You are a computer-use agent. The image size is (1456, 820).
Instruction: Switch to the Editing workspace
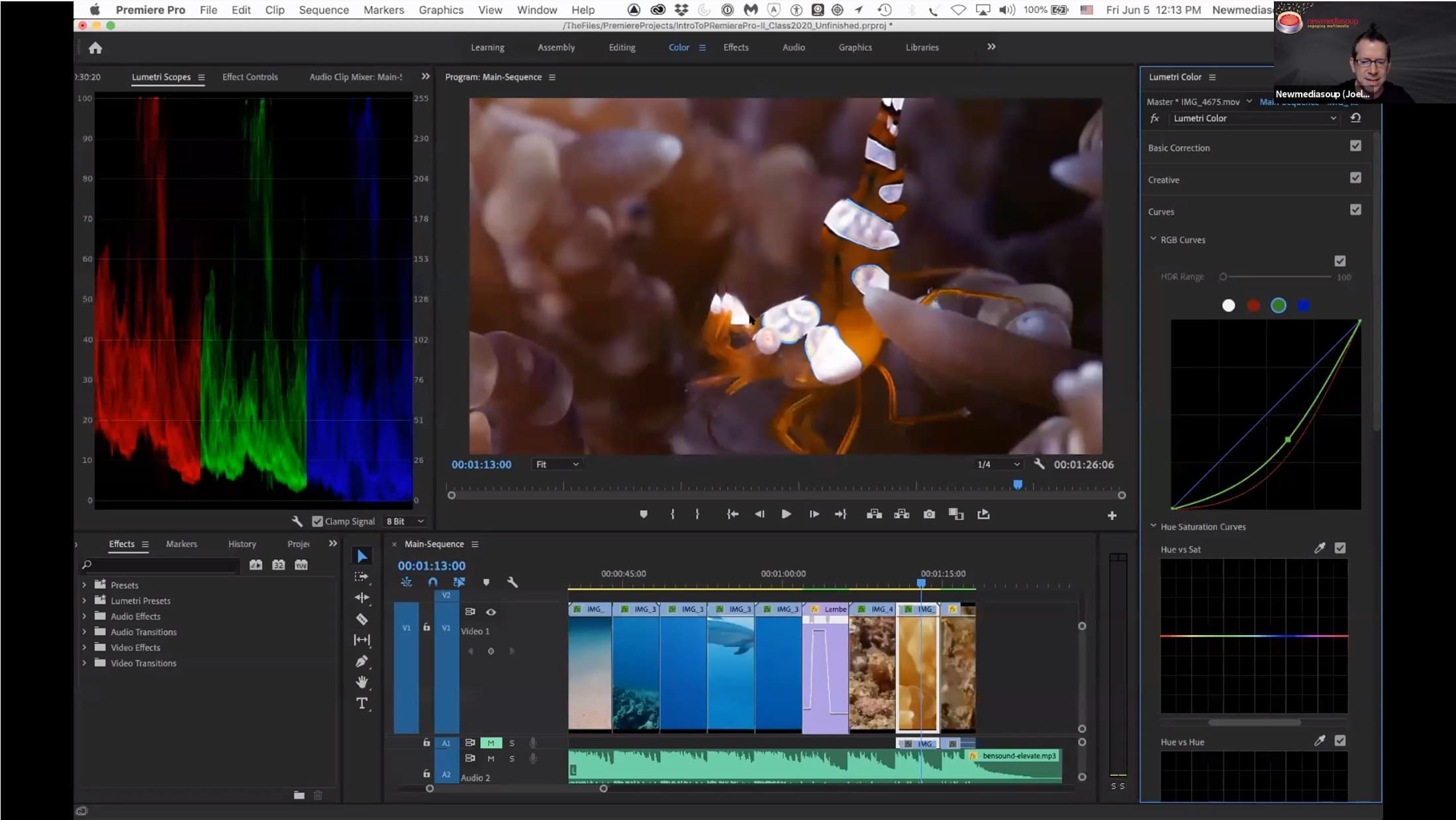[622, 48]
